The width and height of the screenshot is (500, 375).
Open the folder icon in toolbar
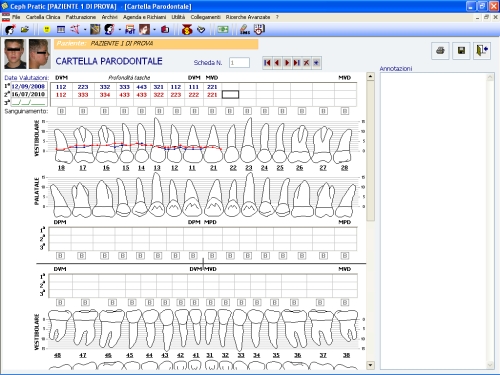[x=25, y=30]
